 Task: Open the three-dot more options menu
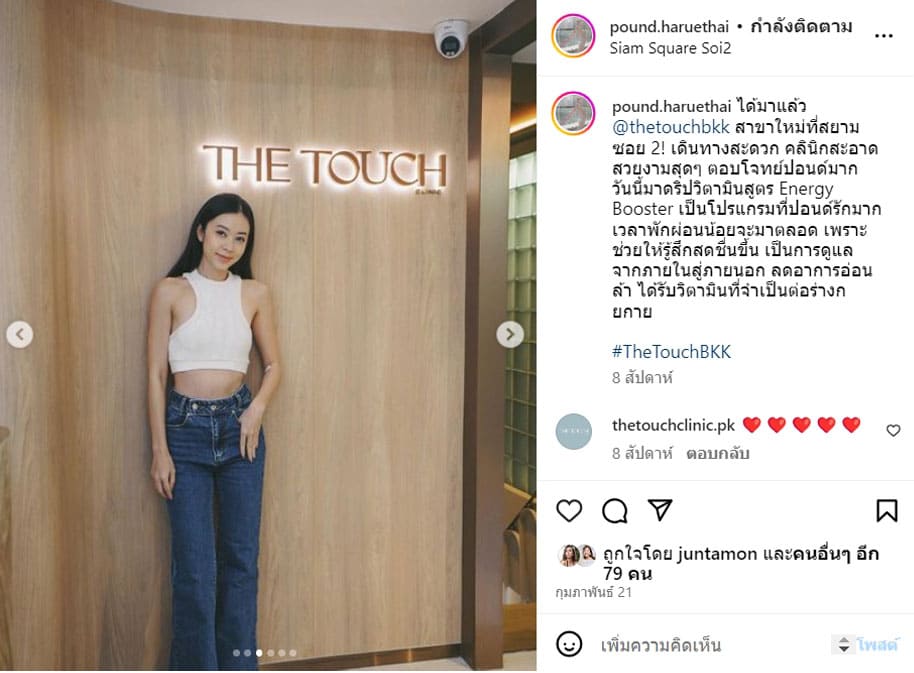[x=884, y=36]
